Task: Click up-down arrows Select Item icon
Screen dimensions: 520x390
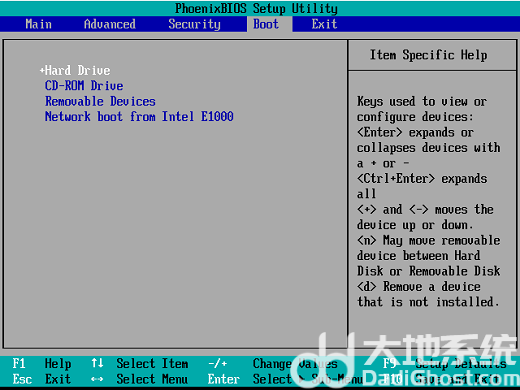Action: coord(97,363)
